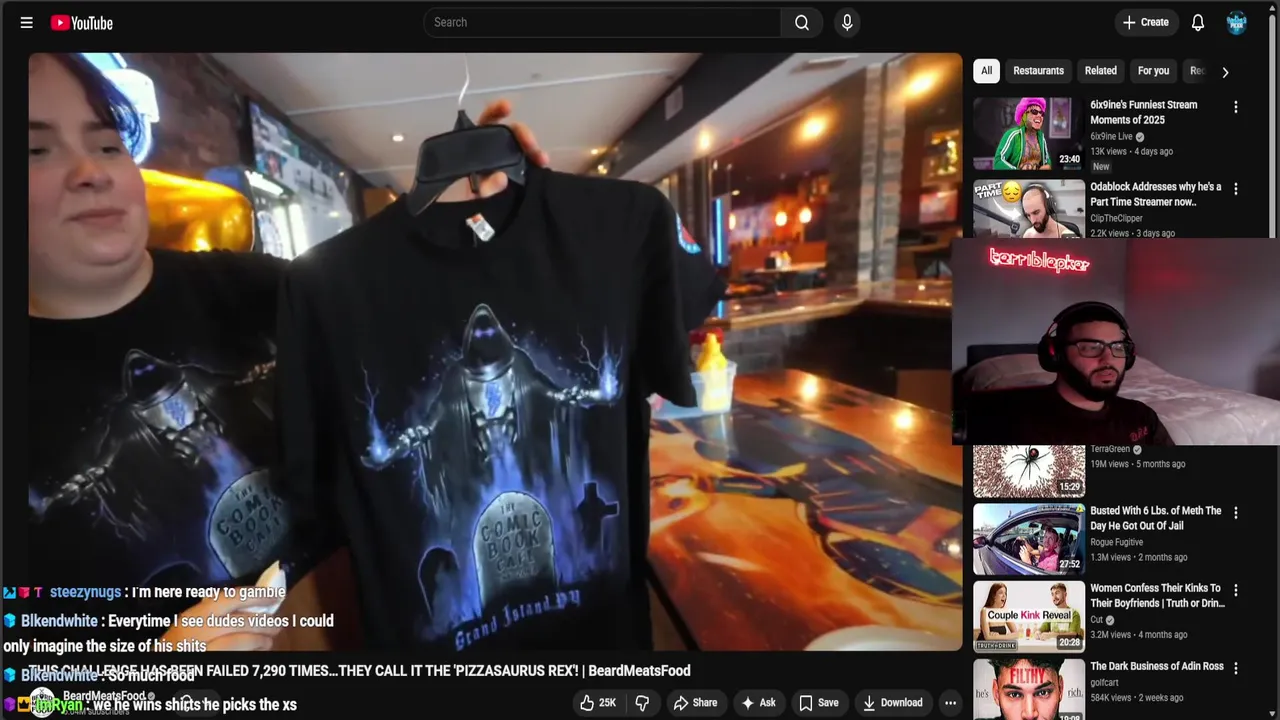Open the notifications bell
1280x720 pixels.
pos(1198,22)
